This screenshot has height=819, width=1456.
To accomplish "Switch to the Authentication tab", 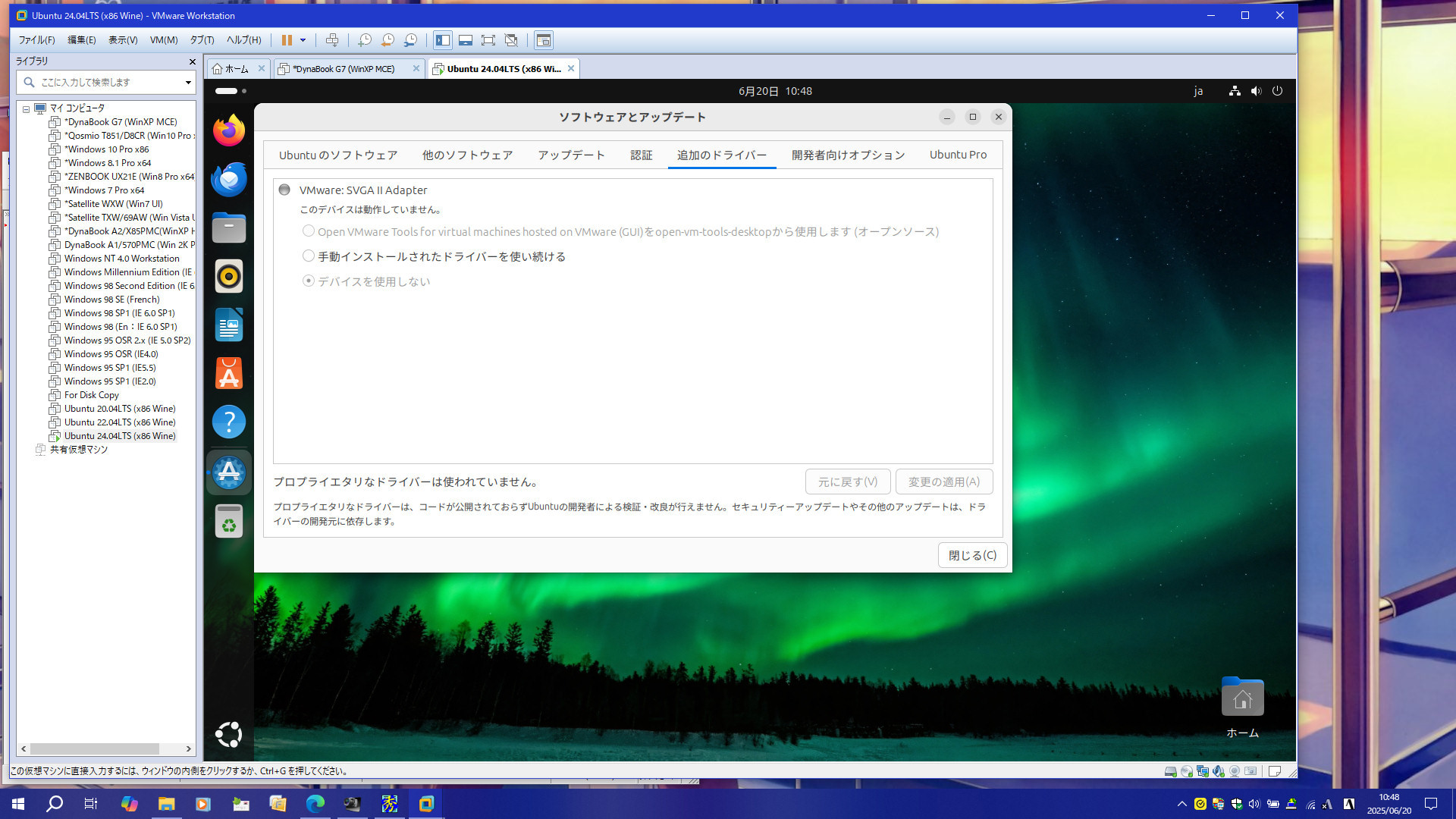I will click(641, 155).
